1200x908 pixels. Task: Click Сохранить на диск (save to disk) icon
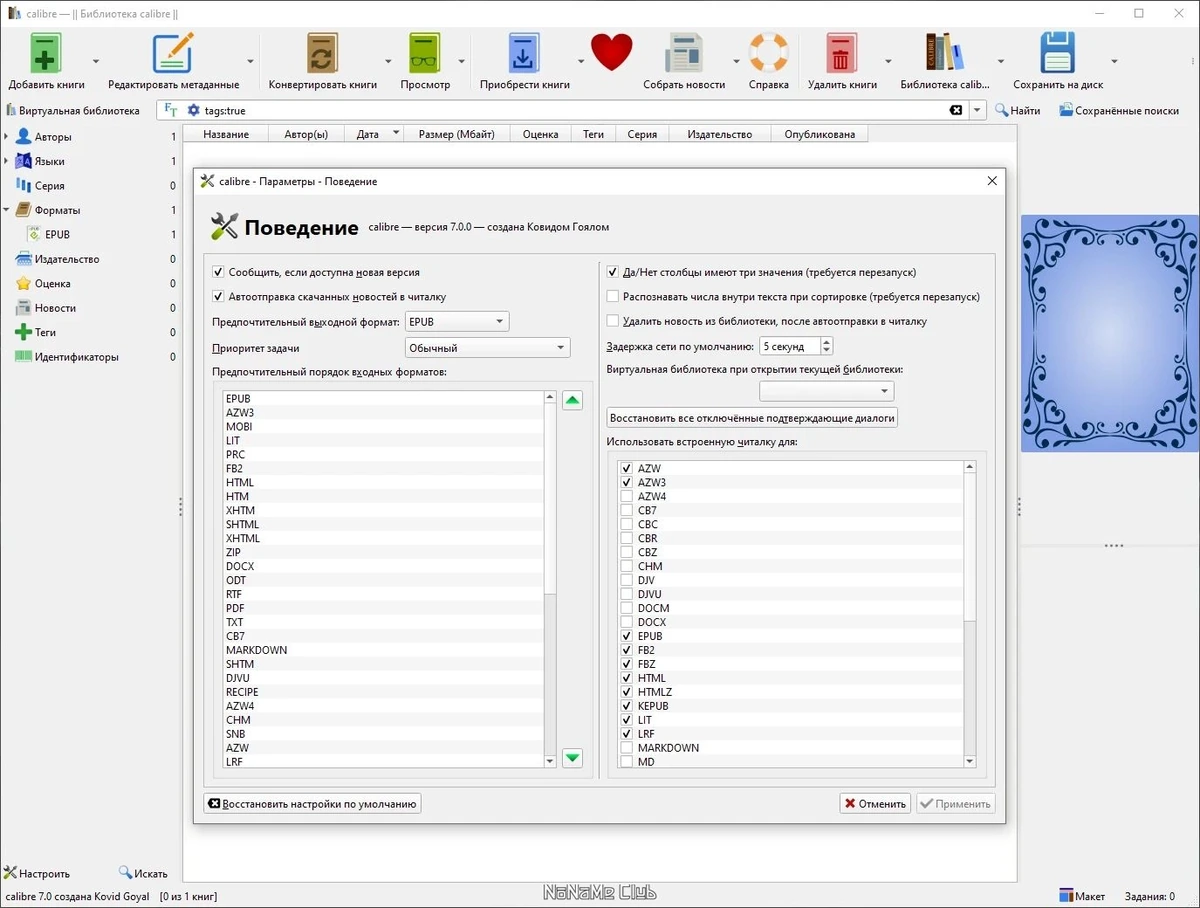click(x=1058, y=53)
